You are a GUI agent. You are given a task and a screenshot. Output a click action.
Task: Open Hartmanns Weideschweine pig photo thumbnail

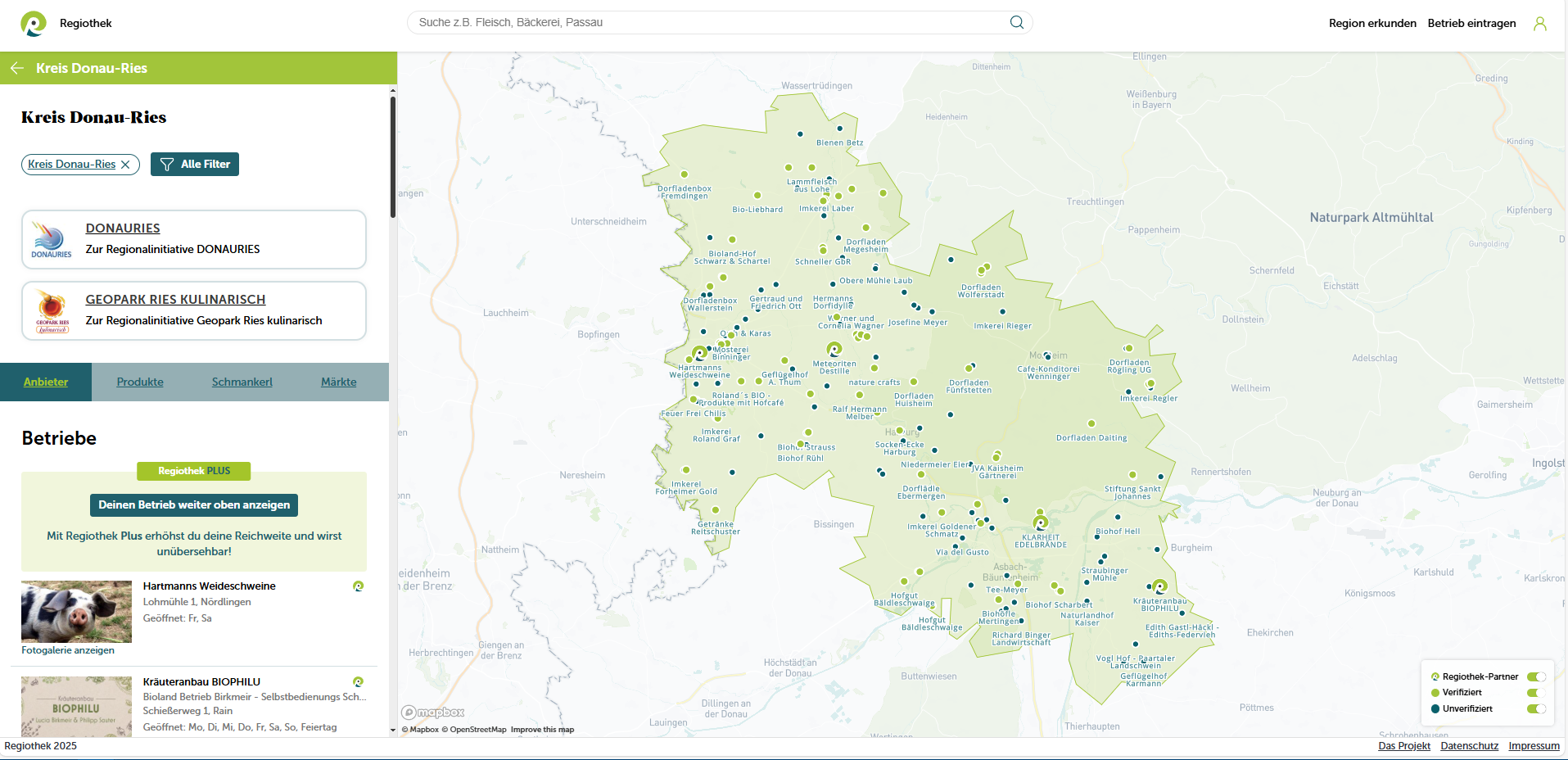point(76,612)
